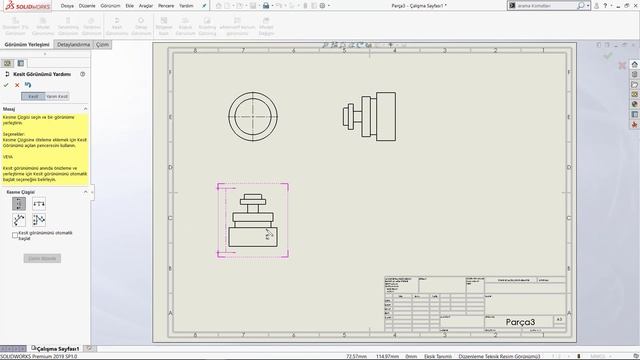640x360 pixels.
Task: Select the auxiliary cutting line type
Action: [19, 220]
